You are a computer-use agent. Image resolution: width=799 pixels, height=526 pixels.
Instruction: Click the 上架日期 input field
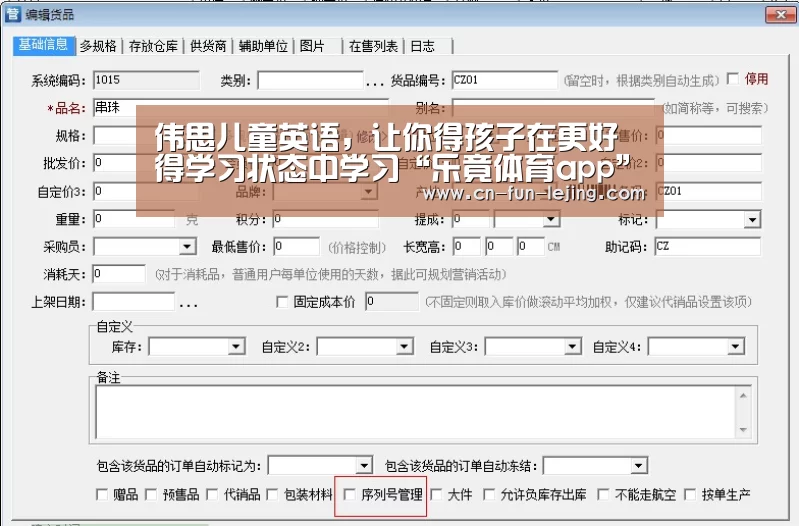[134, 302]
